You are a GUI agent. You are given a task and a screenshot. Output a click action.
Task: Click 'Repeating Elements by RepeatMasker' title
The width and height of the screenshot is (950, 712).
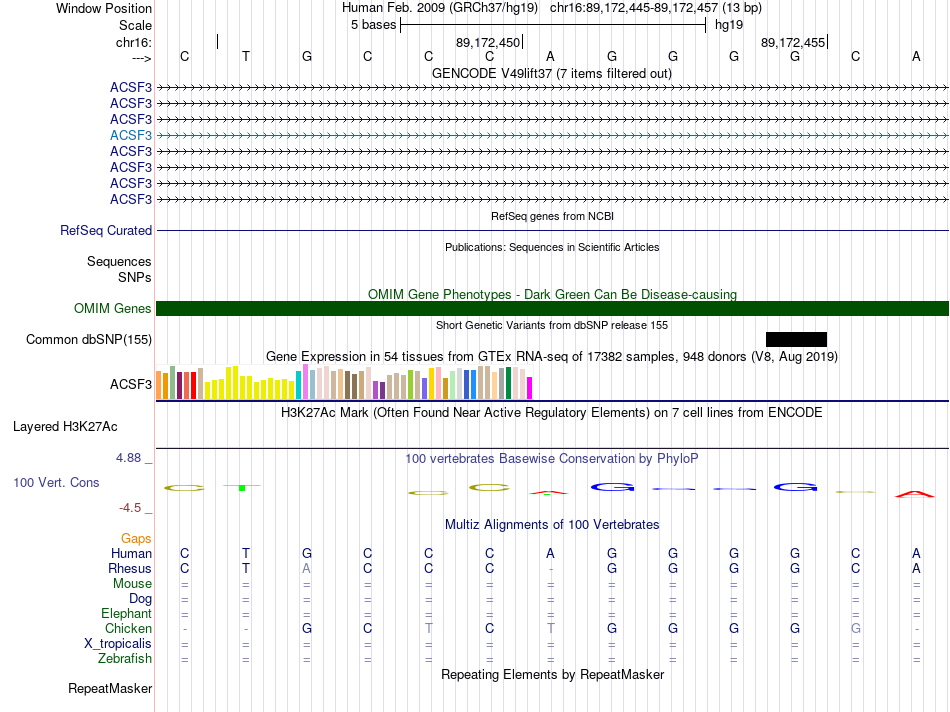click(x=552, y=674)
